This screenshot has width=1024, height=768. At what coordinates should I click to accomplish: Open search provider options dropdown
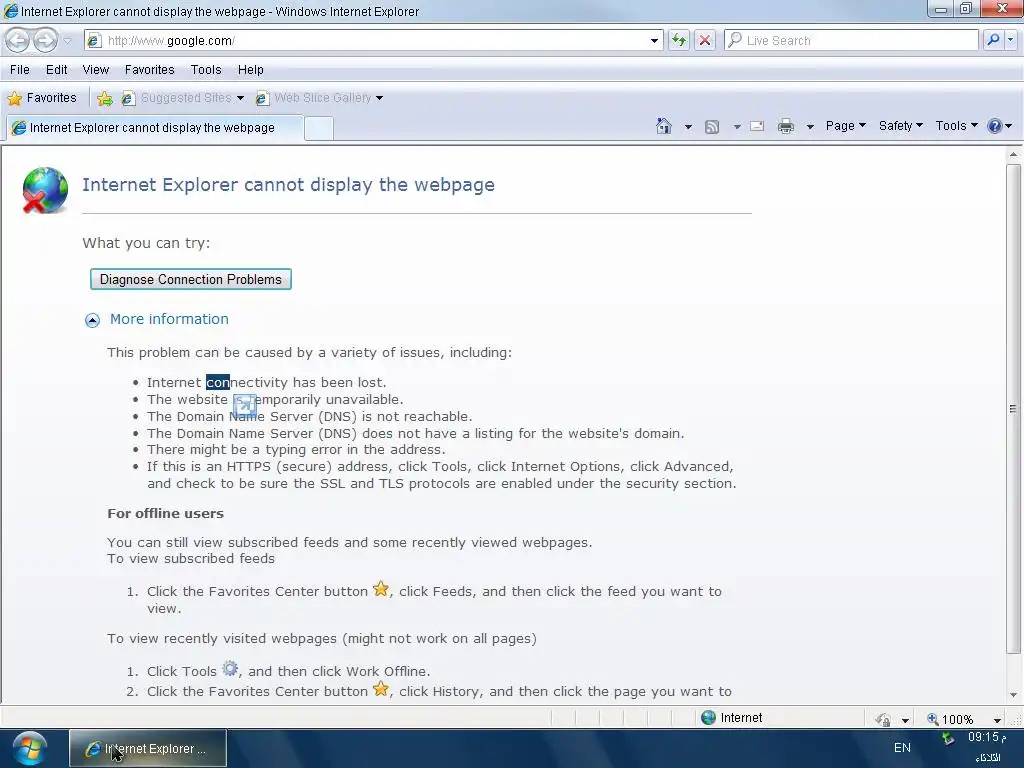[x=1010, y=40]
